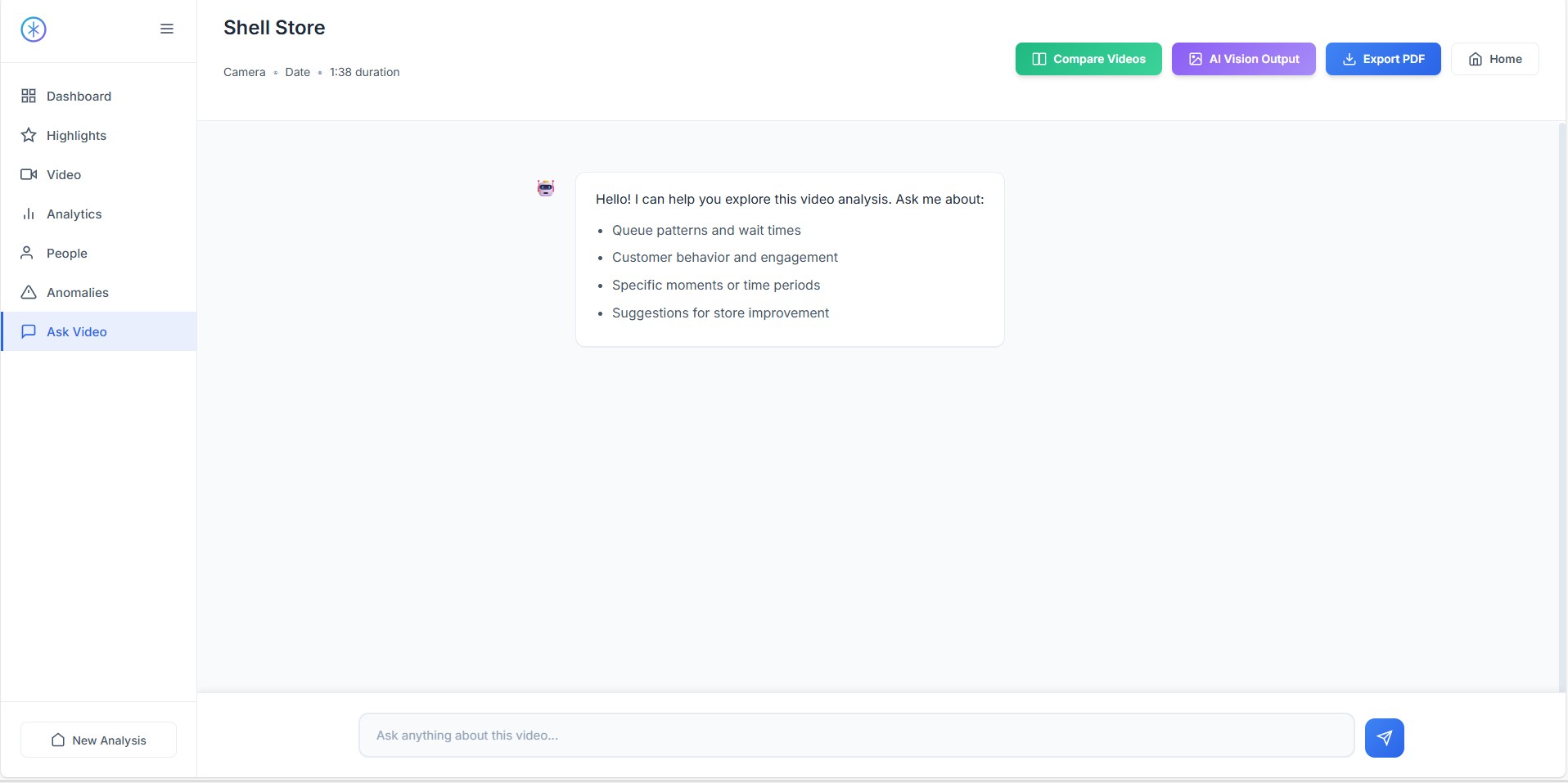Screen dimensions: 1568x783
Task: Click the Video camera icon in sidebar
Action: 29,175
